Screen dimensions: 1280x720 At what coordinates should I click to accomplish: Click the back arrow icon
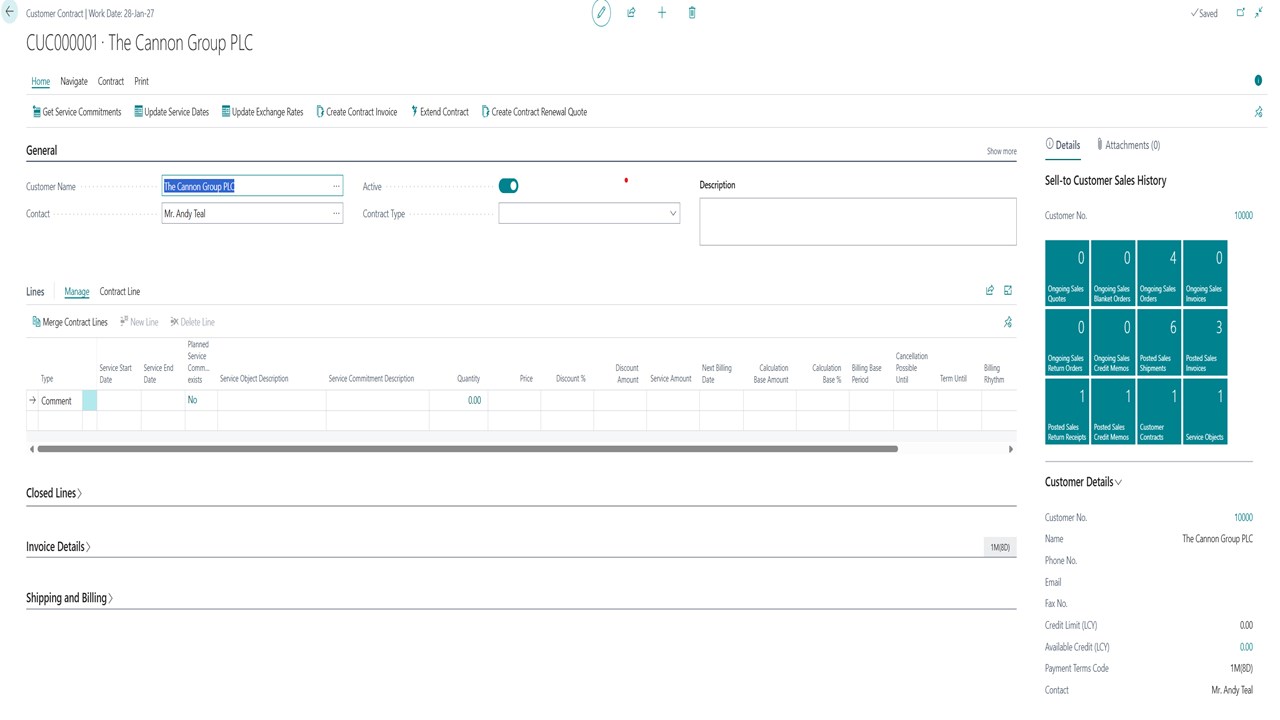tap(10, 13)
